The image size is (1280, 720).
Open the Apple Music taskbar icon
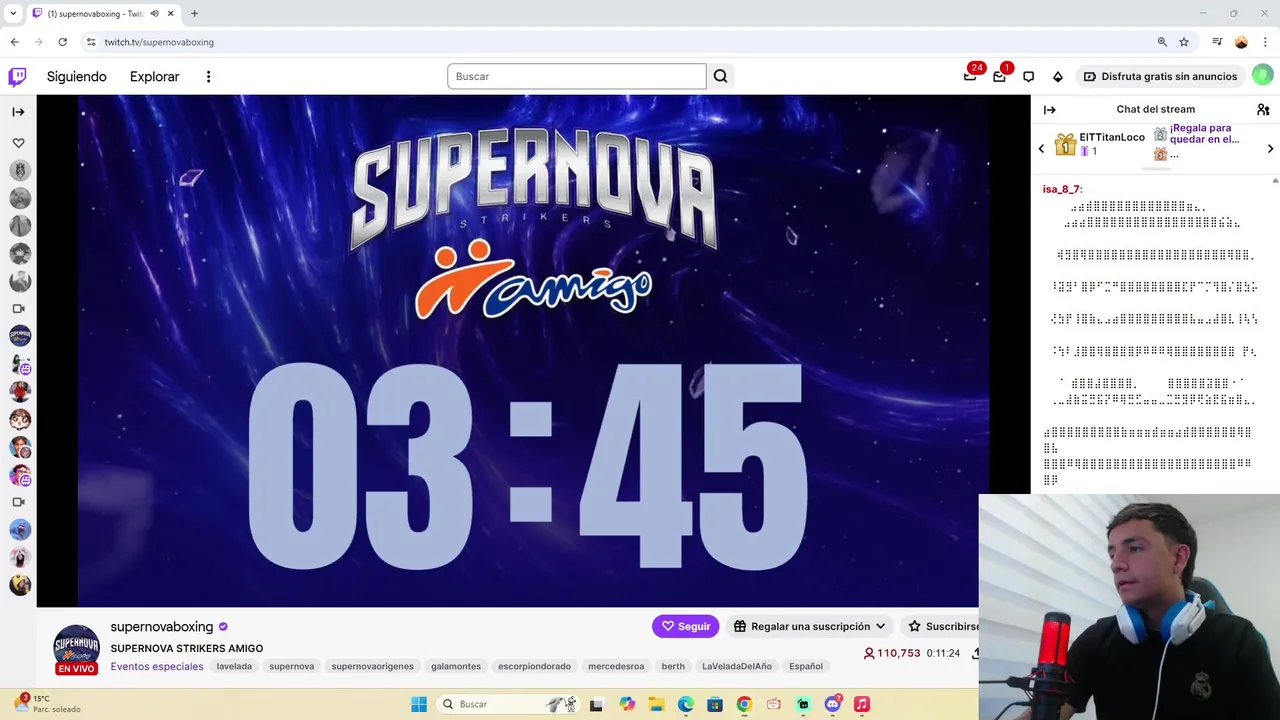861,704
